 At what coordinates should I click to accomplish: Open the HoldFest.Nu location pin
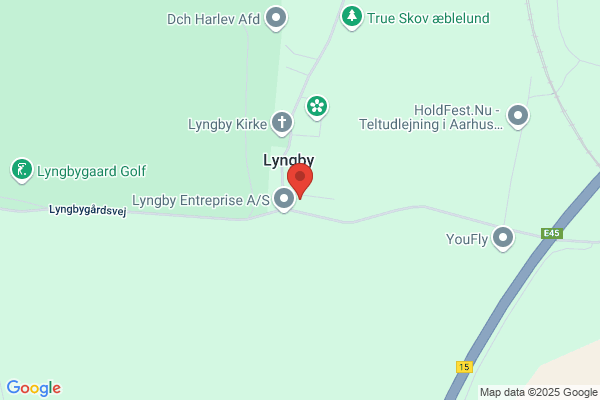[x=518, y=116]
